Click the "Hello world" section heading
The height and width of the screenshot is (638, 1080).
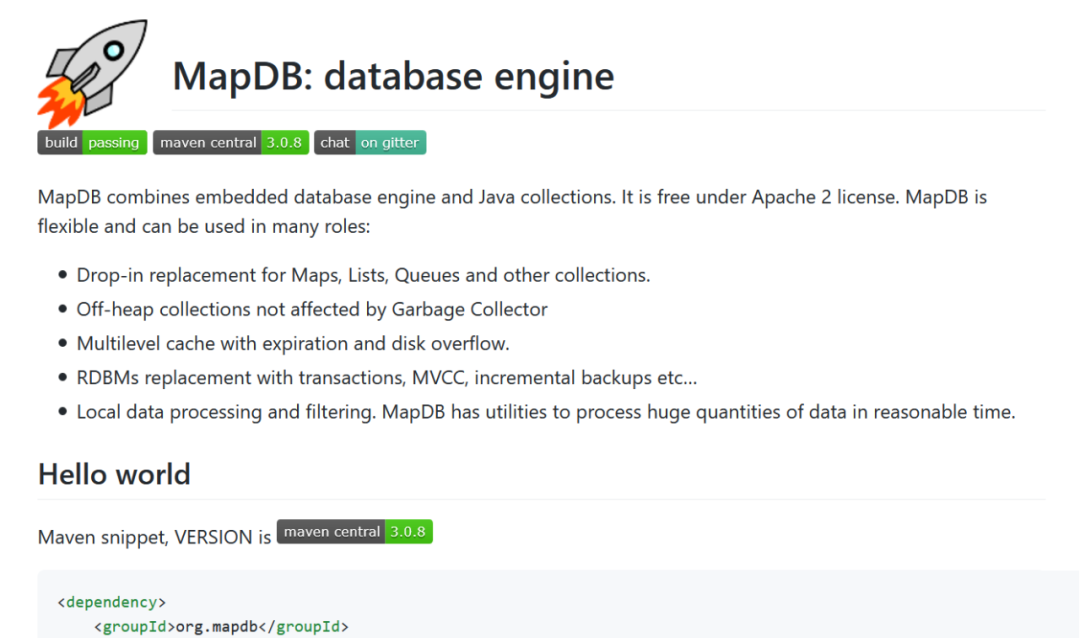(114, 473)
